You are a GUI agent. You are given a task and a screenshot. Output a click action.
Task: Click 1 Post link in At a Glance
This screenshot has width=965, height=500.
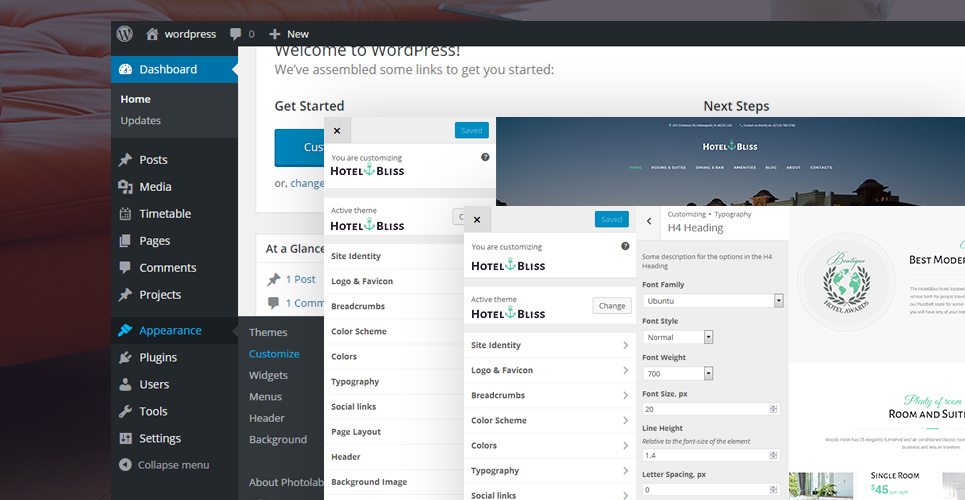tap(300, 280)
